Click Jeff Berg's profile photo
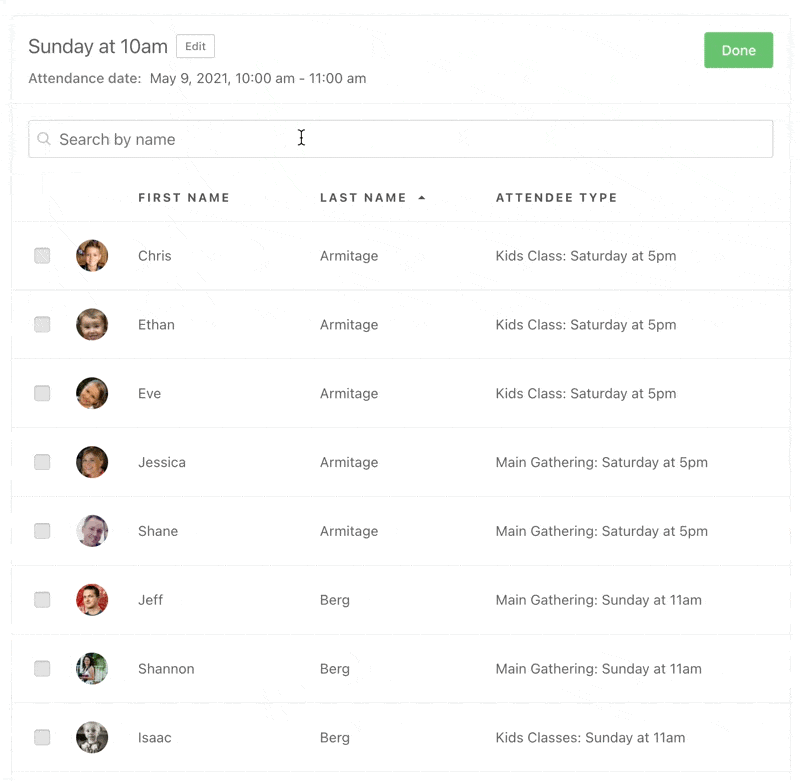 [x=92, y=600]
